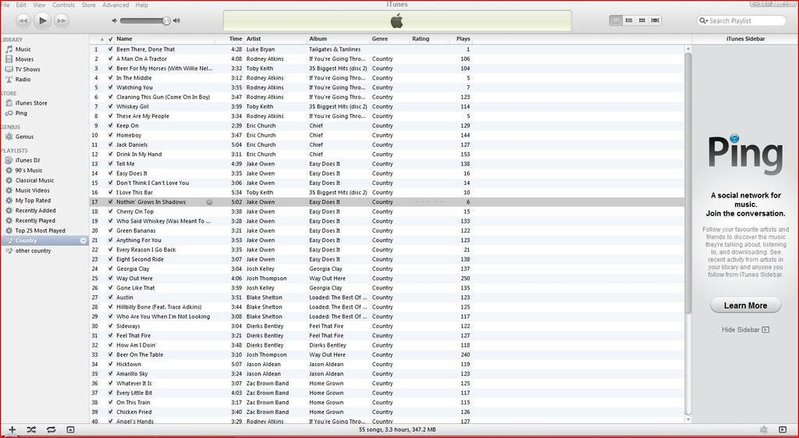Open the Movies library

tap(24, 59)
